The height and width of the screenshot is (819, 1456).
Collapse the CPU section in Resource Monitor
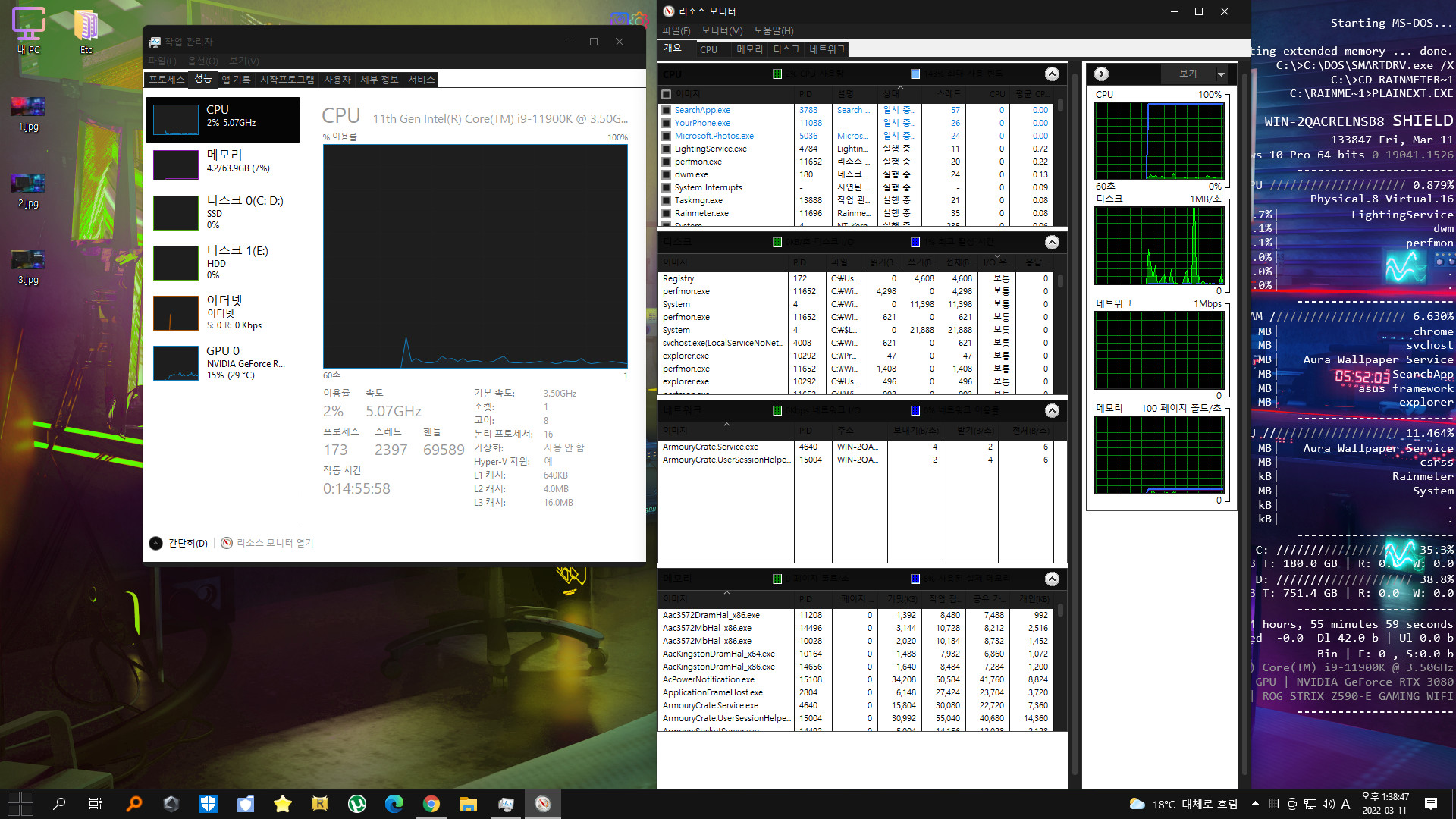point(1052,74)
